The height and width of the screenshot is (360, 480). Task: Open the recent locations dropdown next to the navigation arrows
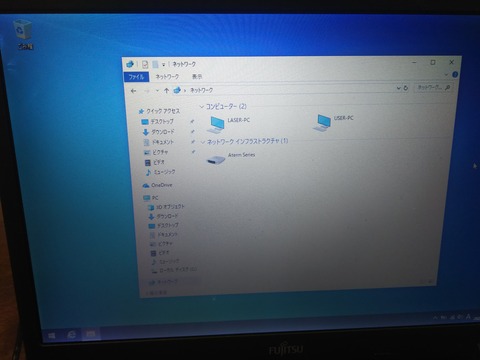coord(157,91)
